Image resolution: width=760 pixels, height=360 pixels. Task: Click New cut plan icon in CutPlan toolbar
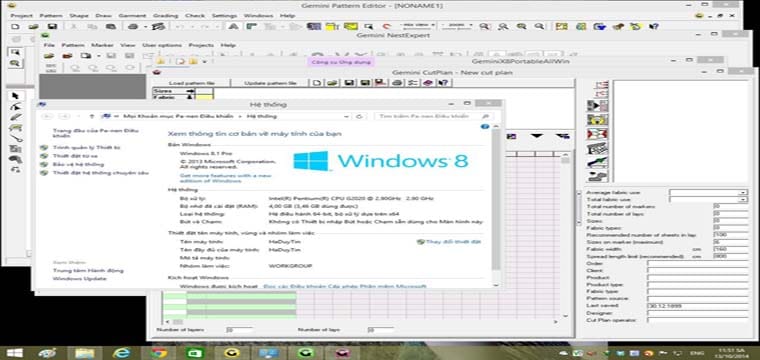point(317,83)
